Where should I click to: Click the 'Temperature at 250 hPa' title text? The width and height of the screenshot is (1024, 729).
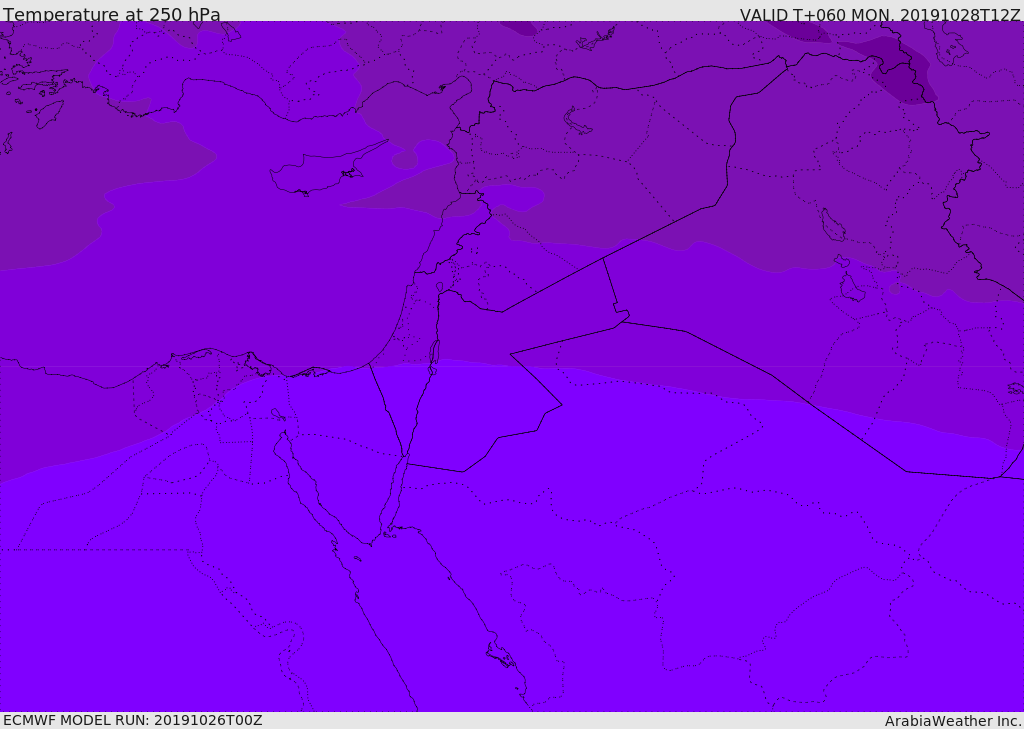point(112,14)
